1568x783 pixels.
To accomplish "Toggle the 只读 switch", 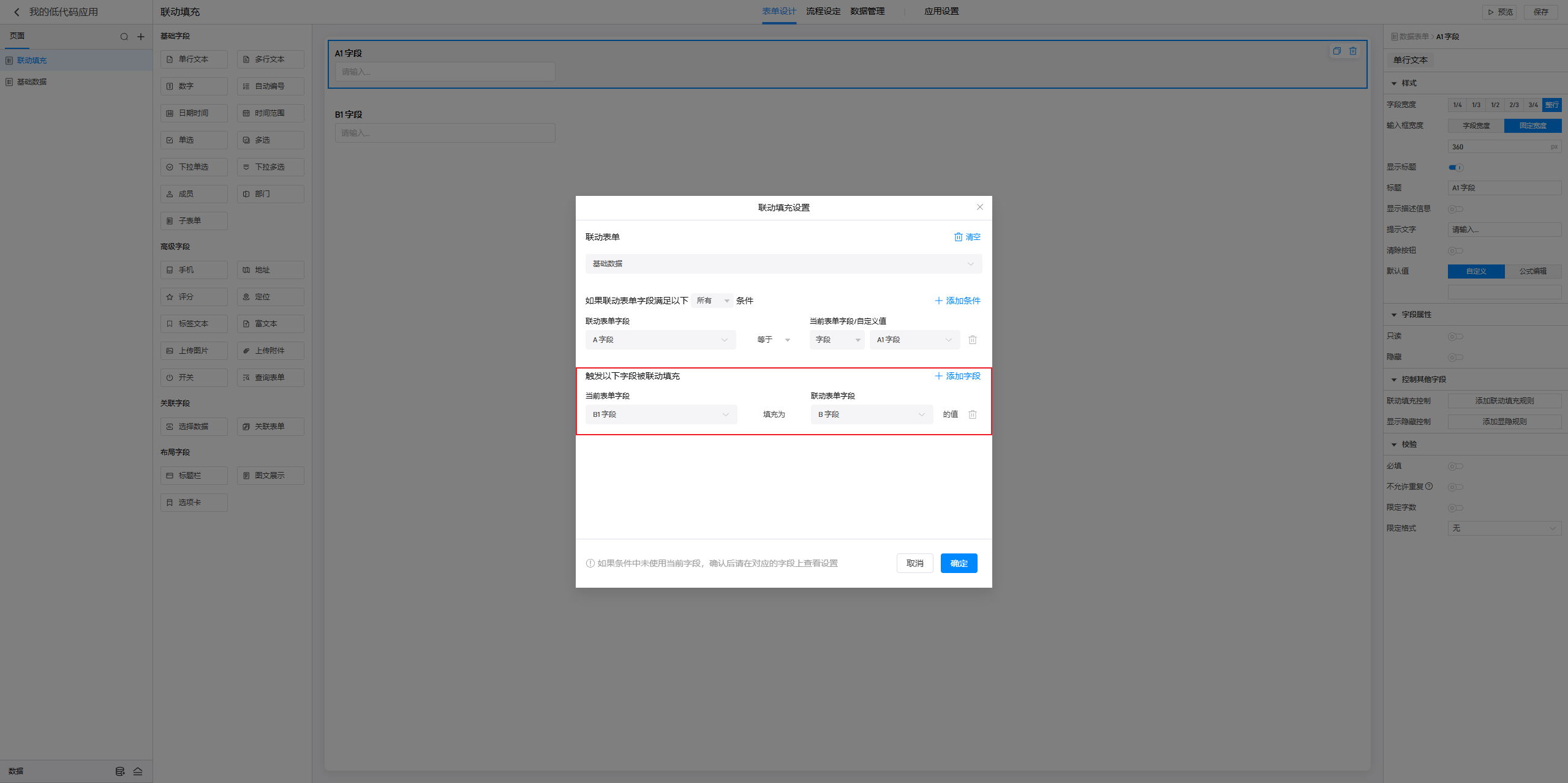I will click(x=1456, y=336).
